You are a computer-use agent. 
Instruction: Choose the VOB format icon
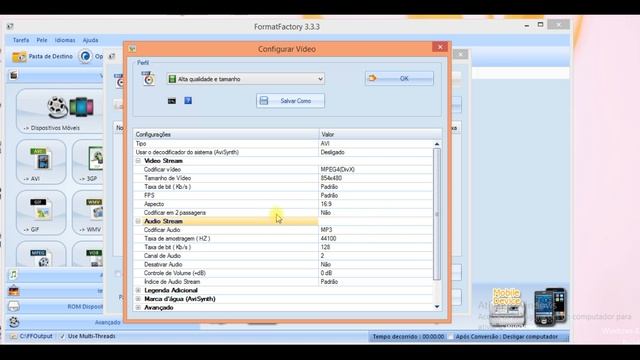[95, 258]
